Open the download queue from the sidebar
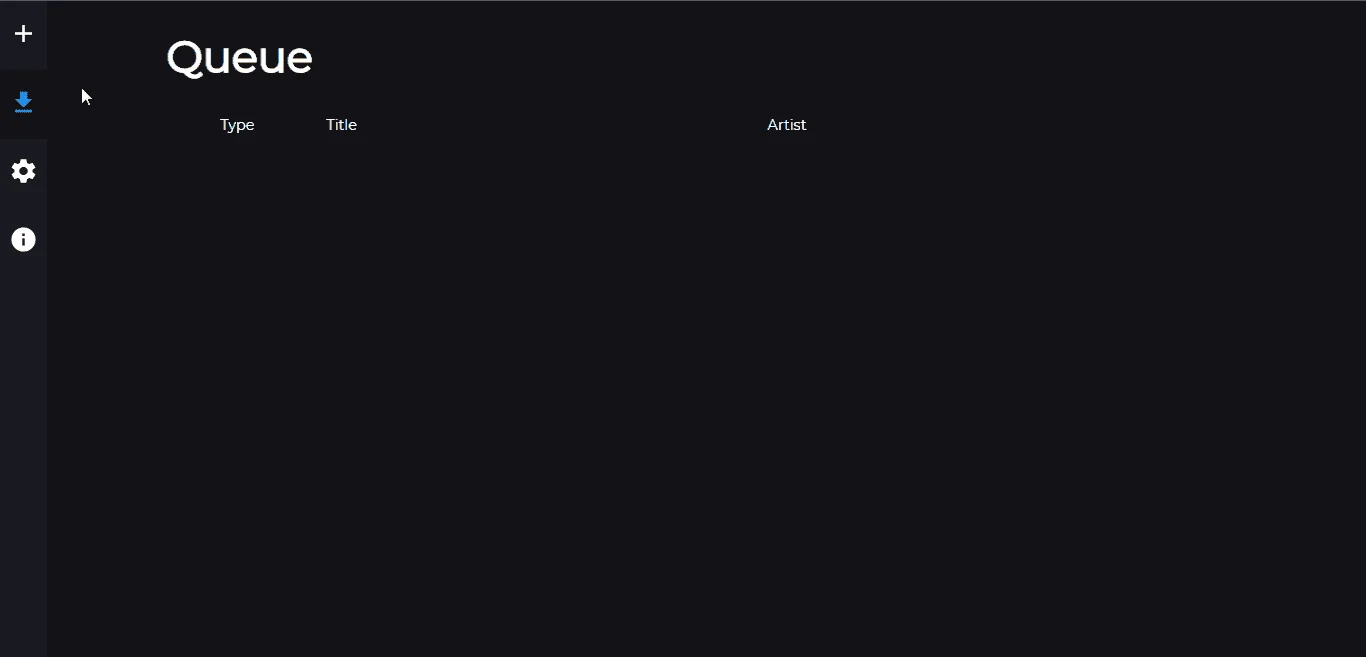Viewport: 1366px width, 657px height. click(23, 102)
